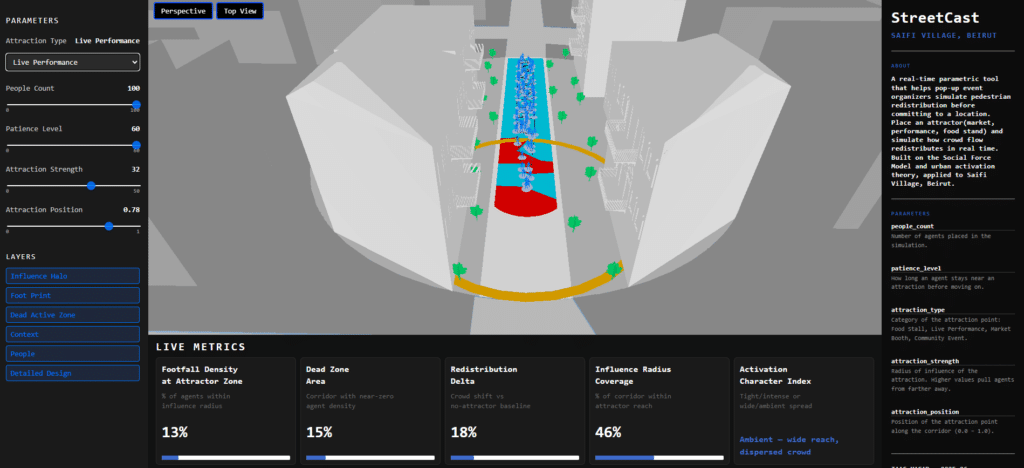This screenshot has height=468, width=1024.
Task: Switch to Perspective view
Action: point(183,11)
